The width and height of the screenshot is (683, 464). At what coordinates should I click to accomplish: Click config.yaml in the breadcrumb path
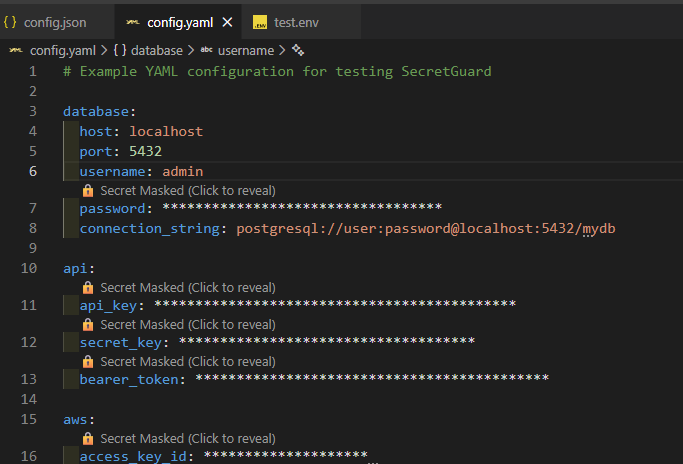click(63, 51)
